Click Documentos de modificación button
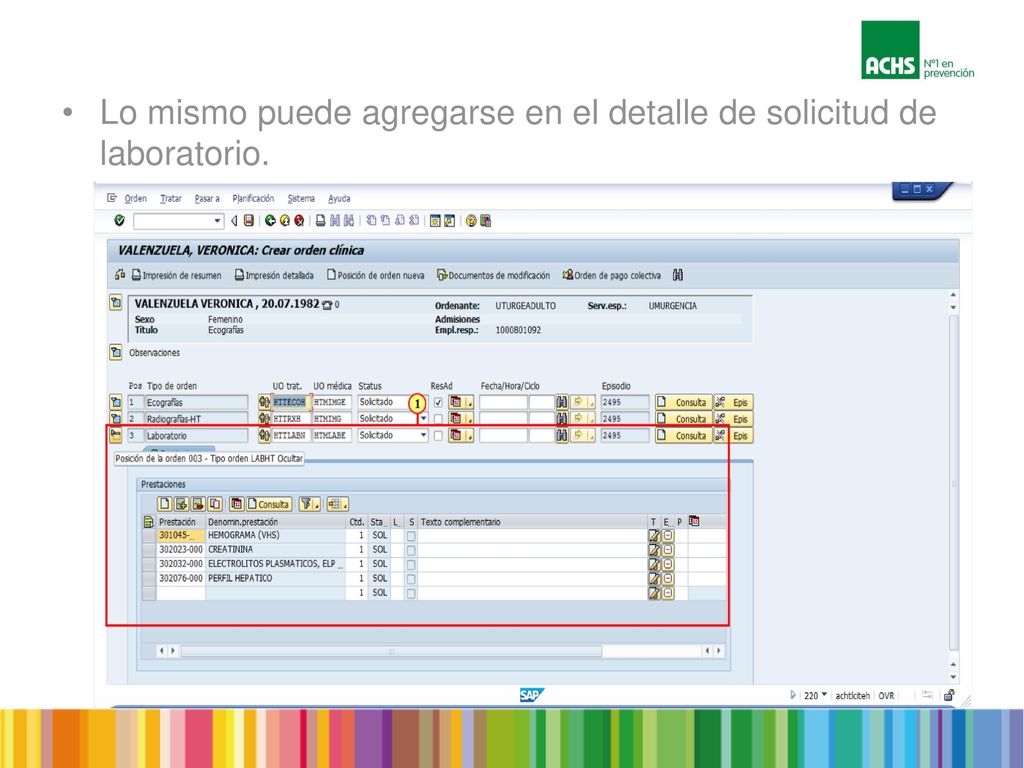The height and width of the screenshot is (768, 1024). pos(494,275)
